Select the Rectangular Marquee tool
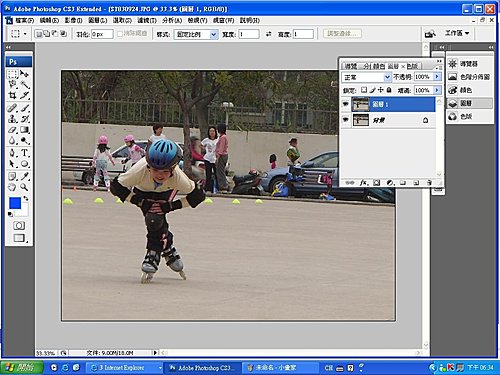500x375 pixels. (12, 74)
